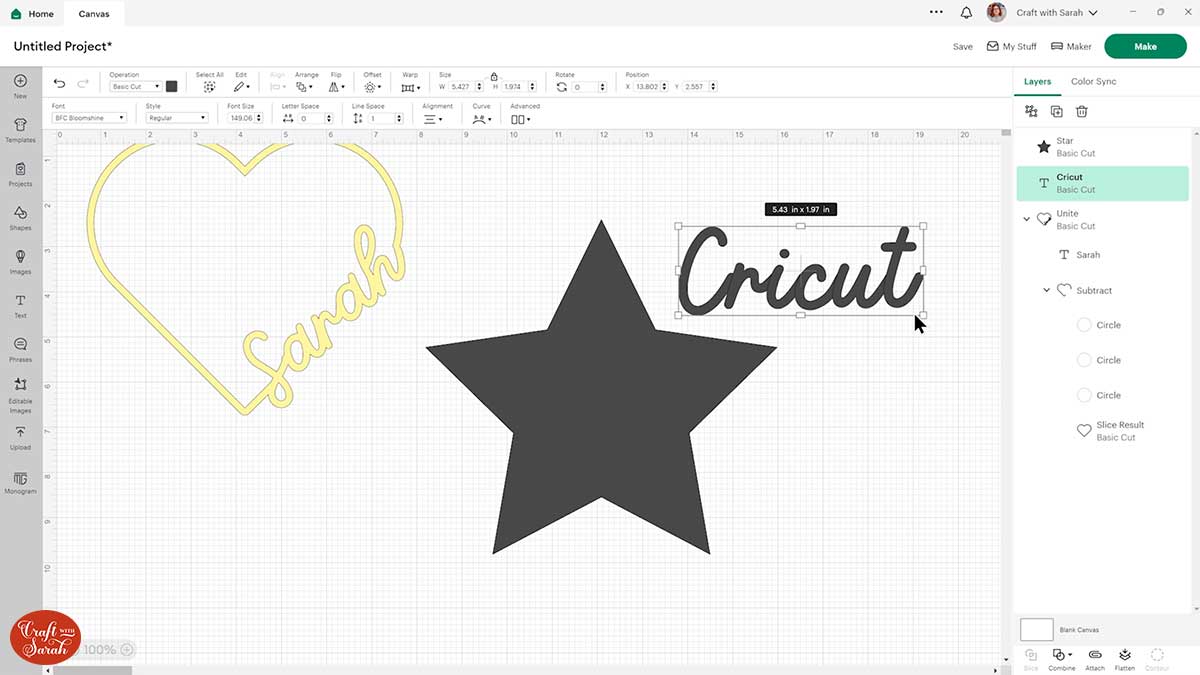Open the Offset dropdown
This screenshot has width=1200, height=675.
pyautogui.click(x=372, y=87)
